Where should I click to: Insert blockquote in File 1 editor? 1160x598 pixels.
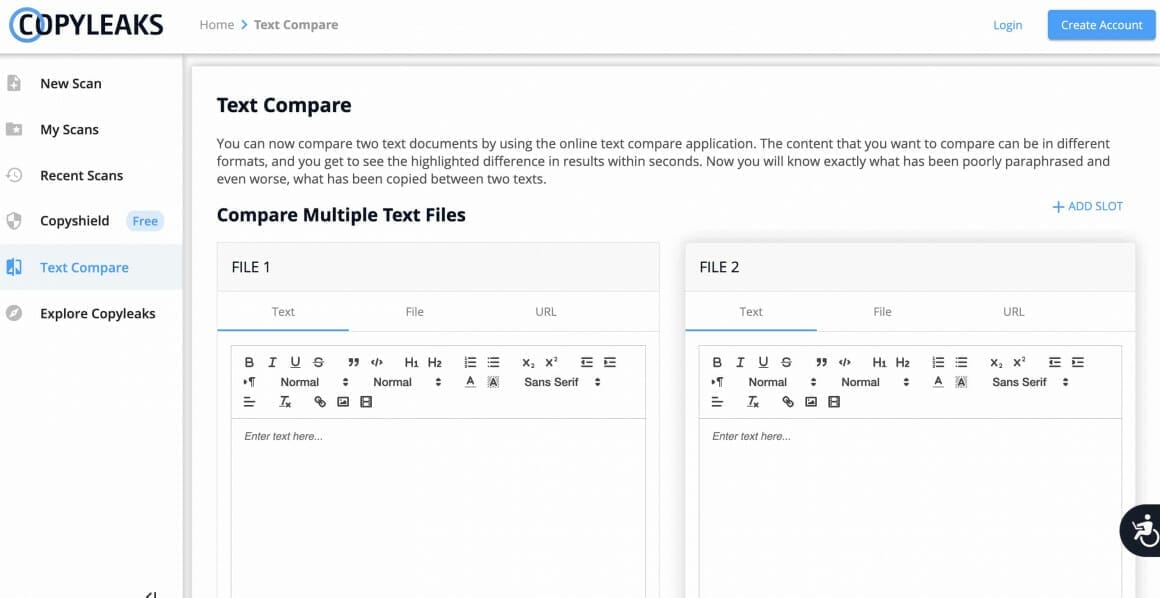(x=354, y=362)
